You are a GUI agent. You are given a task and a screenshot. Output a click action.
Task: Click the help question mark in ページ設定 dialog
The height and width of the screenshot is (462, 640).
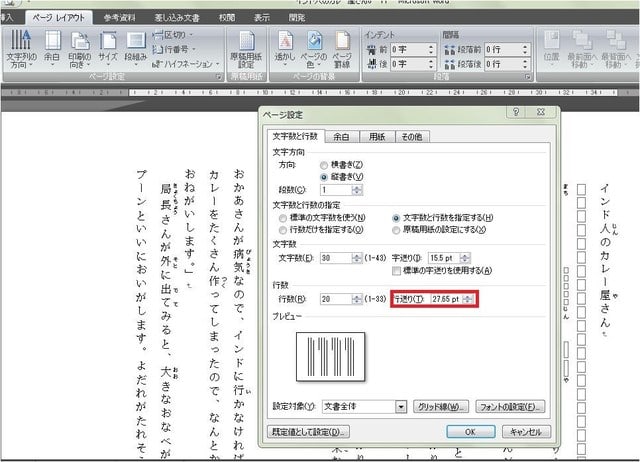[x=516, y=112]
